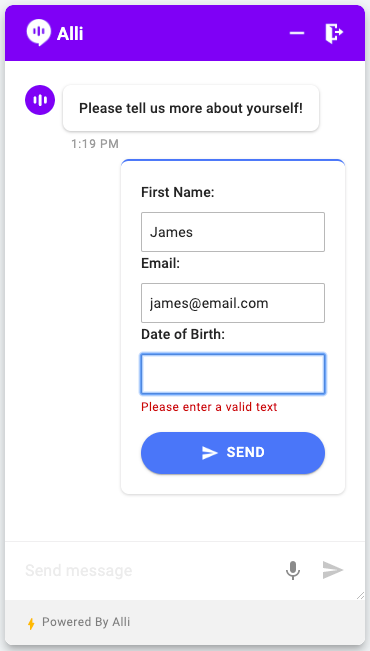The height and width of the screenshot is (651, 370).
Task: Activate microphone voice input
Action: coord(293,570)
